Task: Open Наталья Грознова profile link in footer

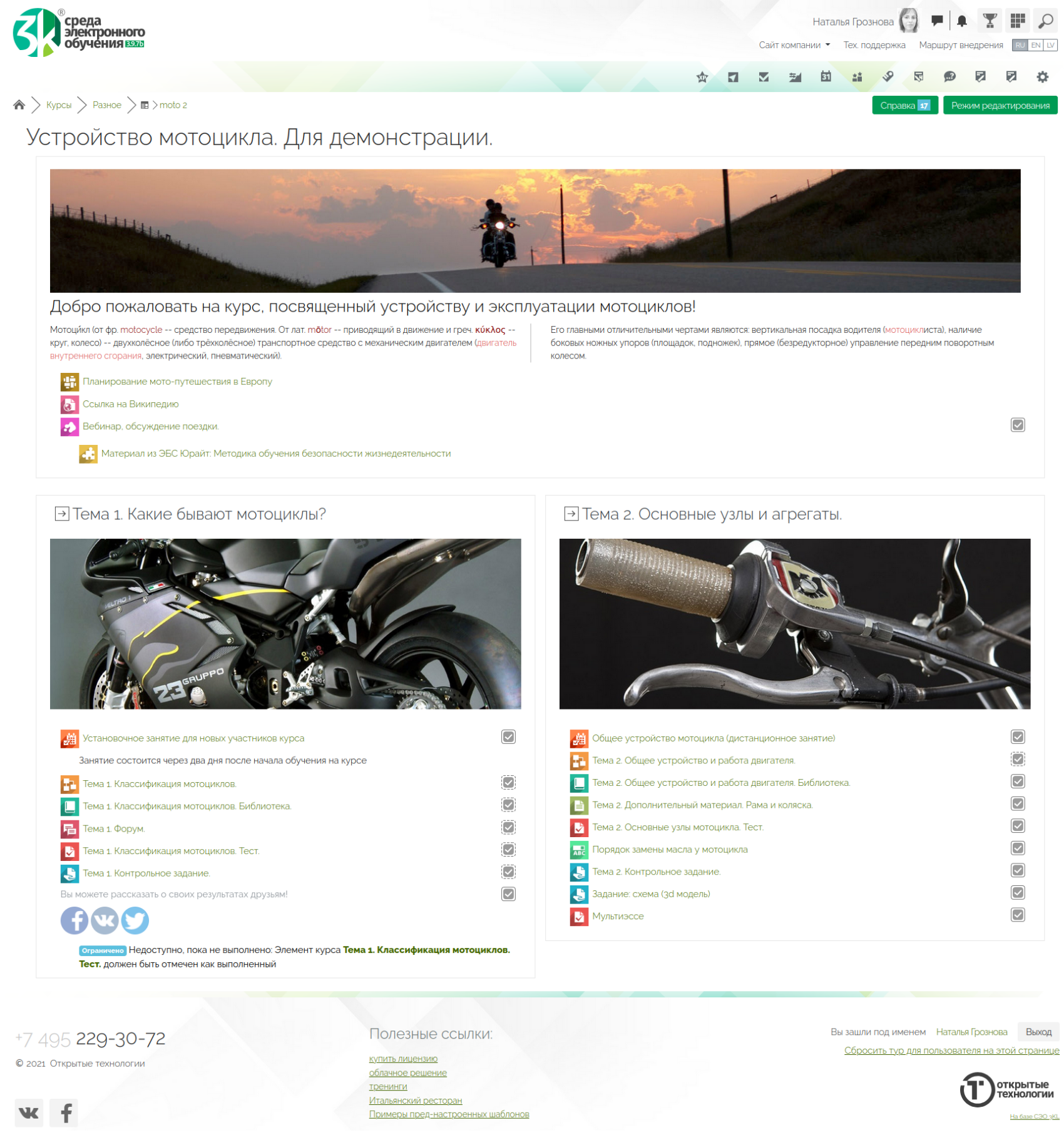Action: 971,1032
